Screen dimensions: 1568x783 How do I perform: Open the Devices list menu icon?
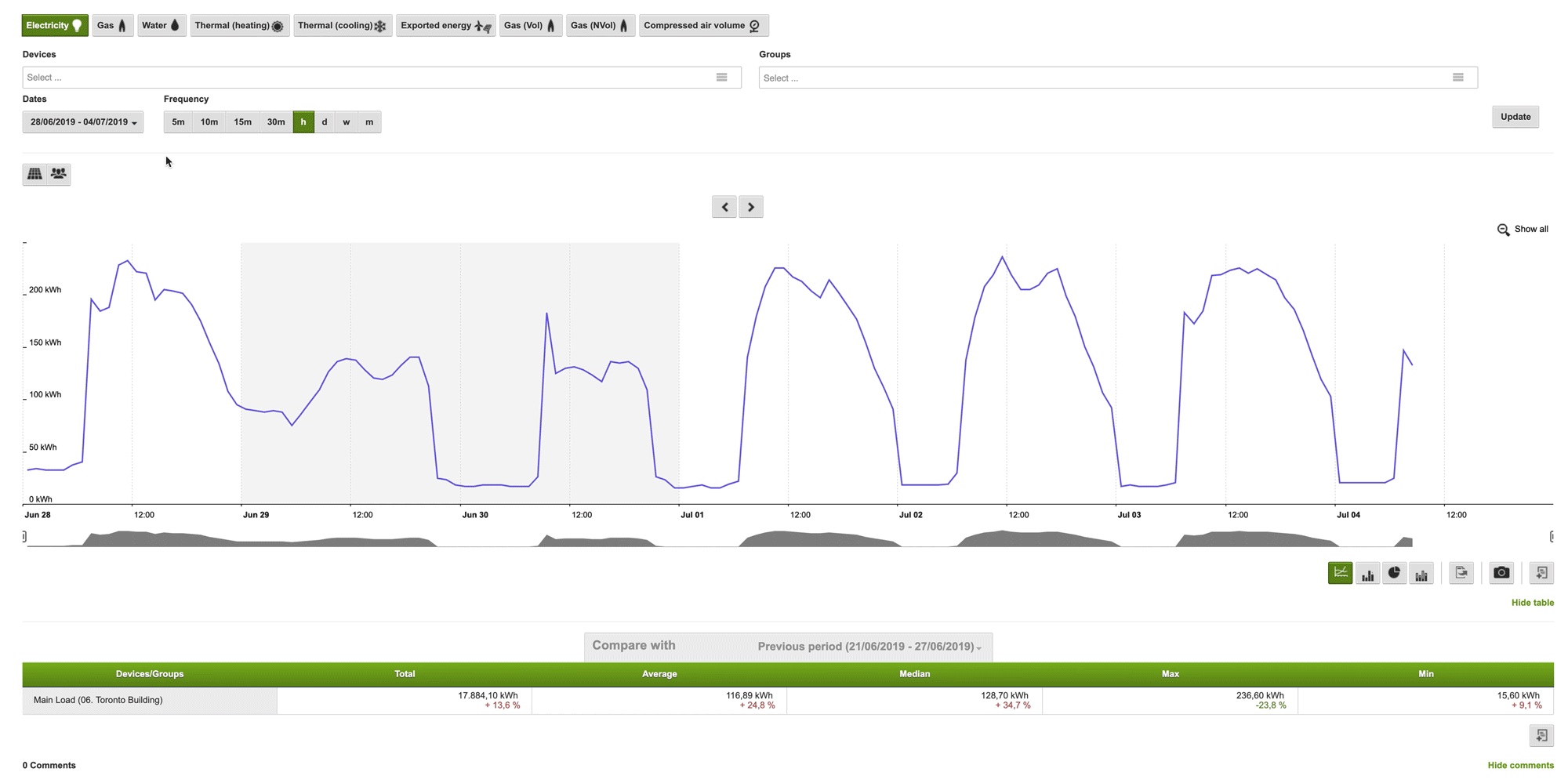[x=722, y=78]
